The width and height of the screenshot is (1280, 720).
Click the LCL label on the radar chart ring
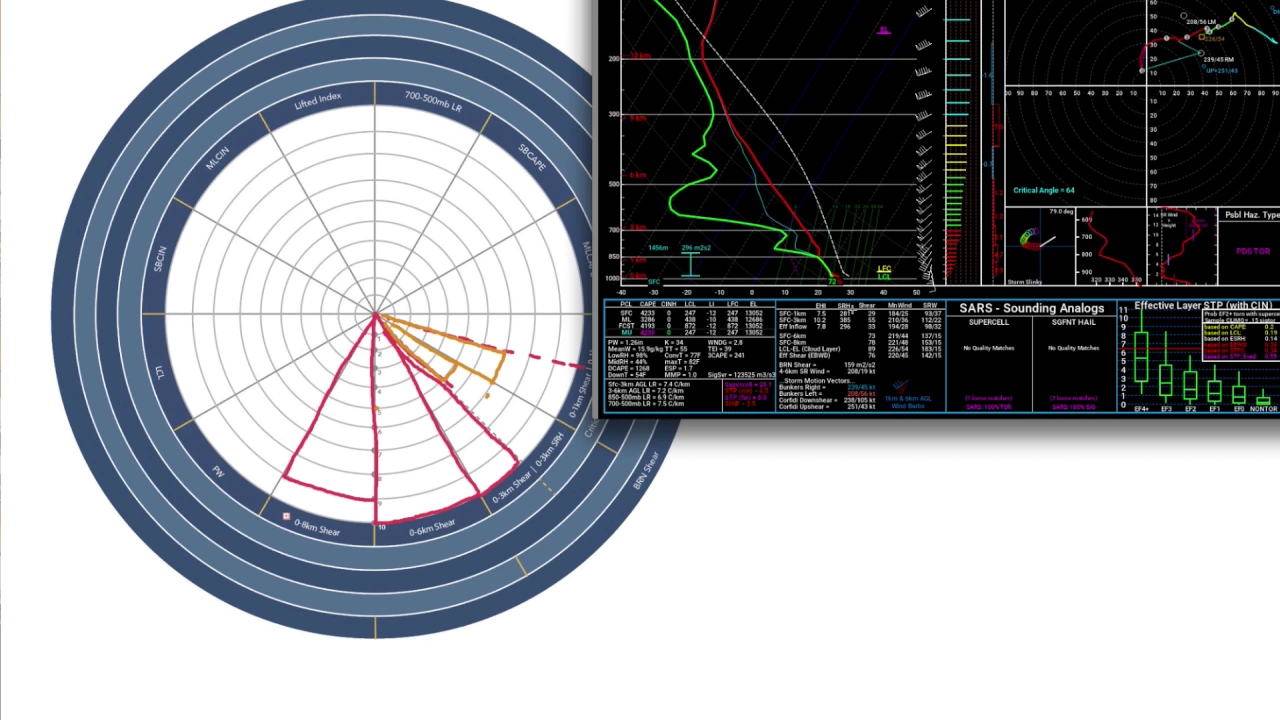(160, 372)
